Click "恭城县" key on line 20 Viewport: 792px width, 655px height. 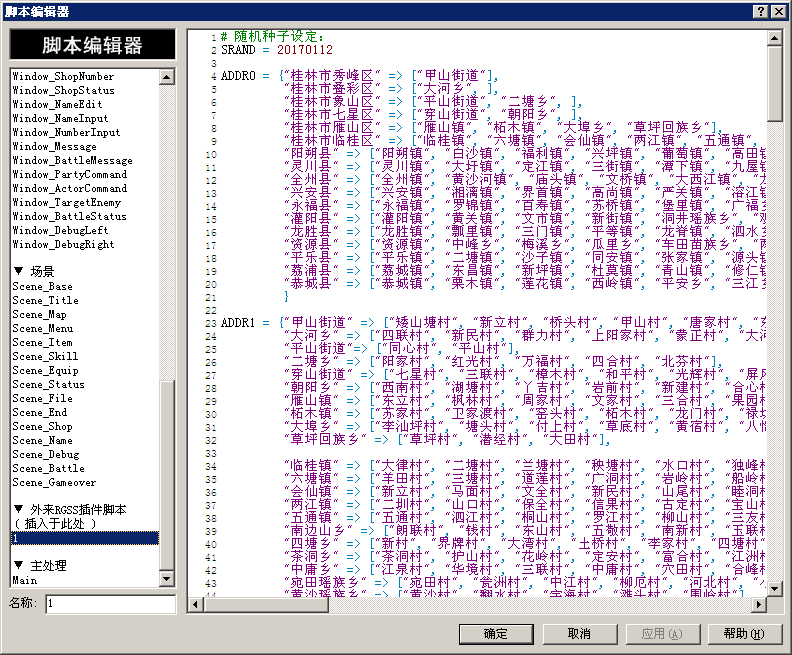coord(311,283)
